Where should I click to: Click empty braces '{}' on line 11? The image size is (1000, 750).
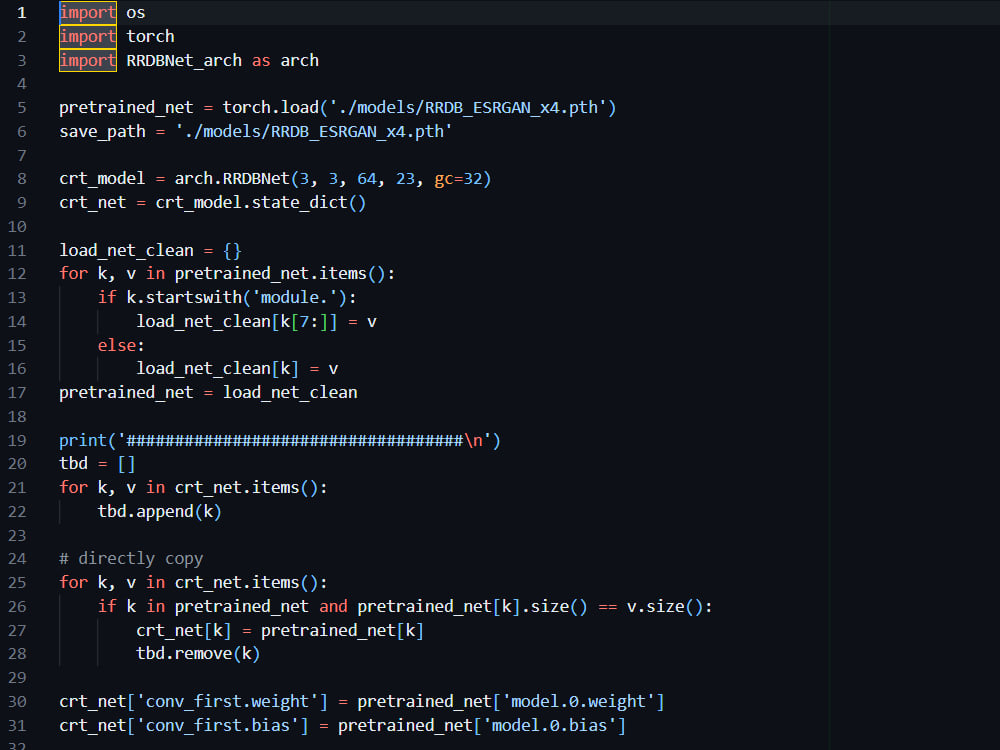(x=232, y=250)
